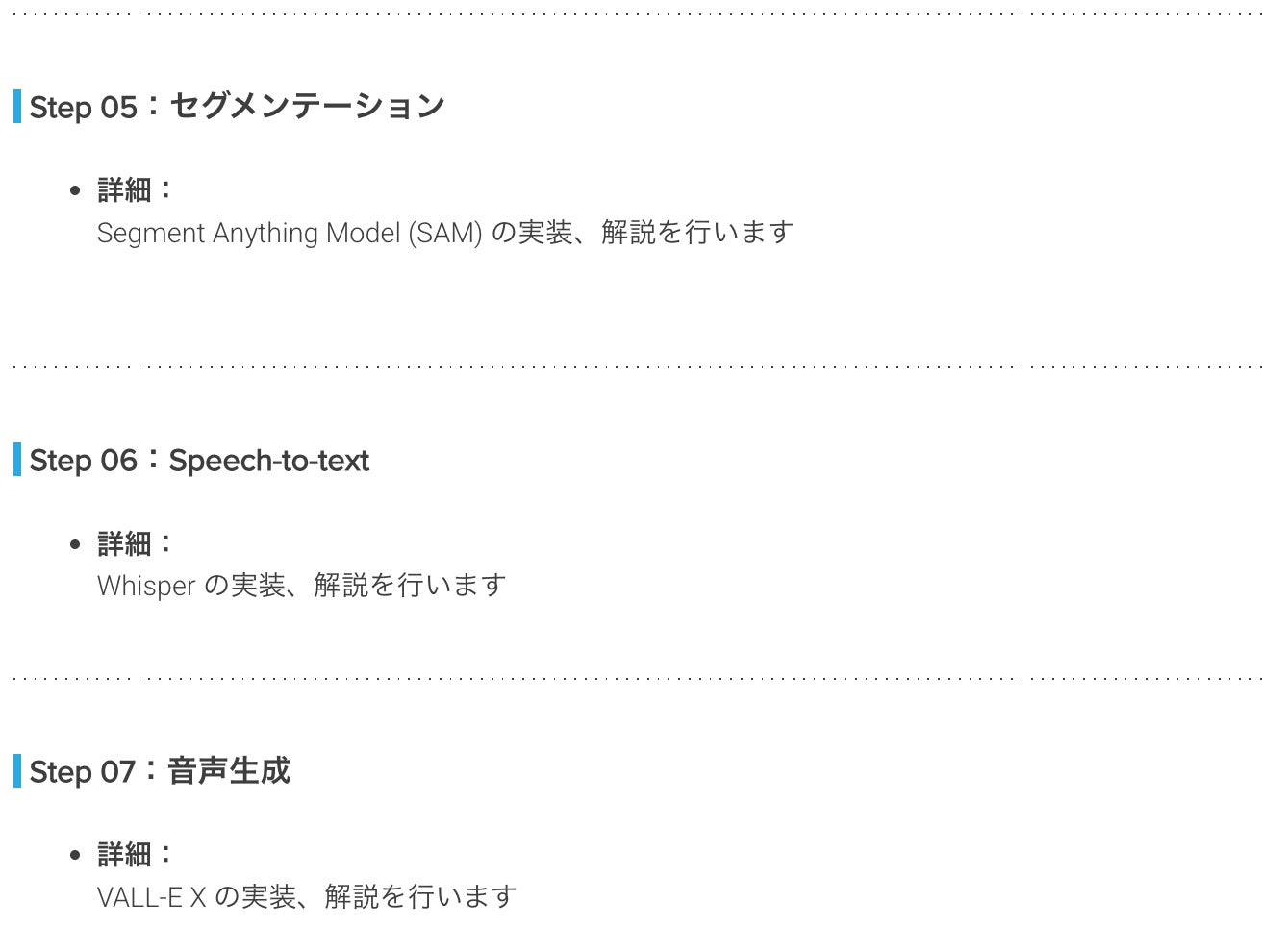Screen dimensions: 1262x952
Task: Click the dotted divider above Step 07
Action: tap(631, 678)
